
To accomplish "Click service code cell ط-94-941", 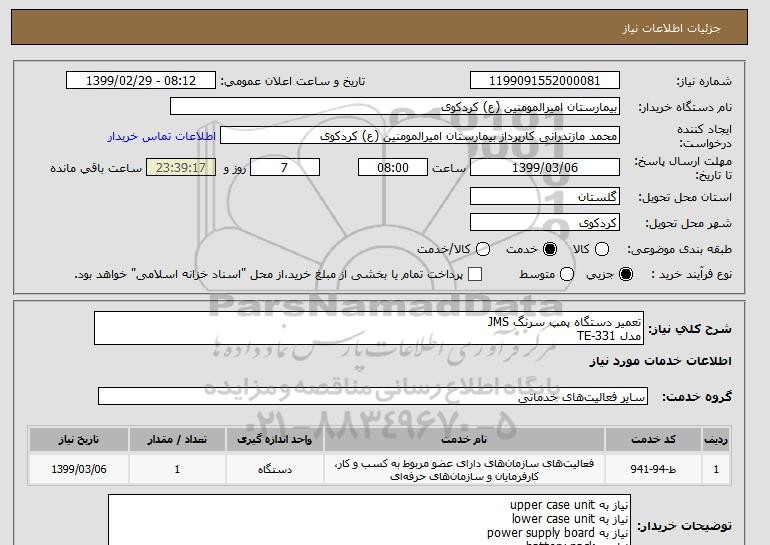I will [653, 469].
